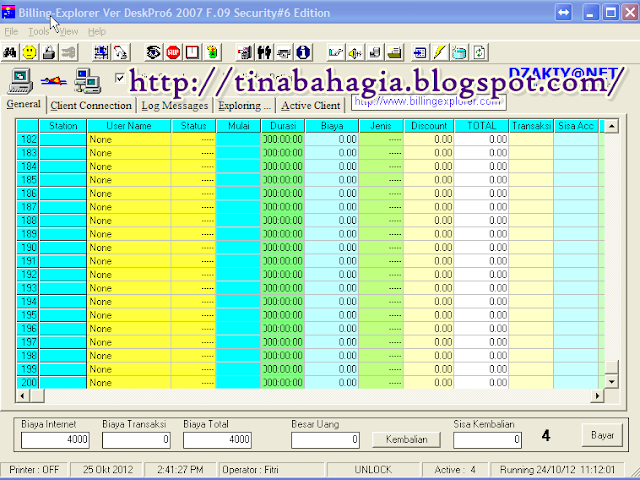Click the blue arrow login icon
The image size is (640, 480).
[420, 52]
